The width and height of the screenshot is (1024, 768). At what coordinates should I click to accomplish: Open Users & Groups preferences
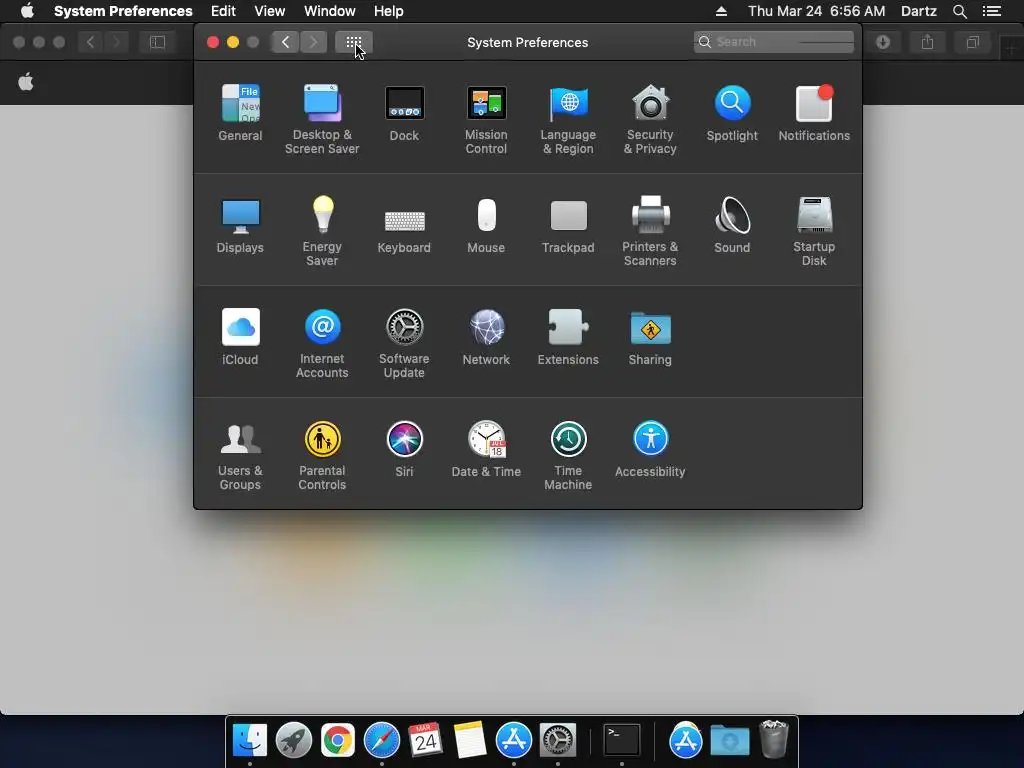pyautogui.click(x=240, y=456)
